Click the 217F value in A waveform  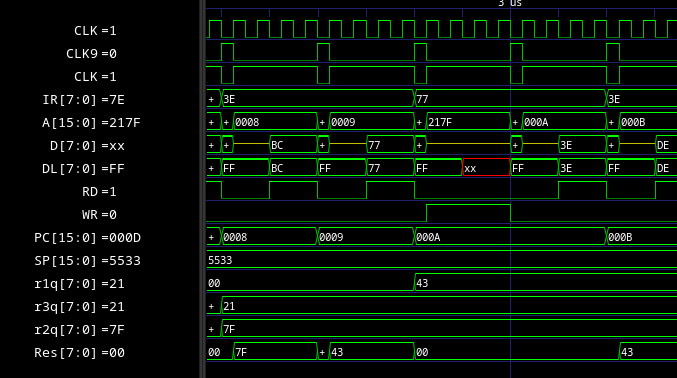(440, 122)
